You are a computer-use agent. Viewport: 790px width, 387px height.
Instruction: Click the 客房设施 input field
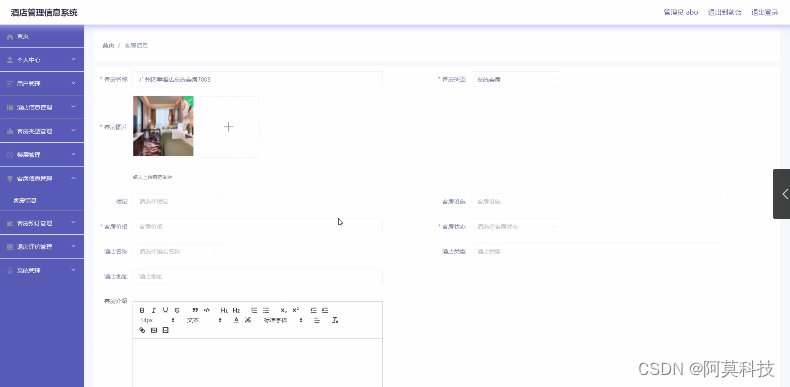pos(596,201)
